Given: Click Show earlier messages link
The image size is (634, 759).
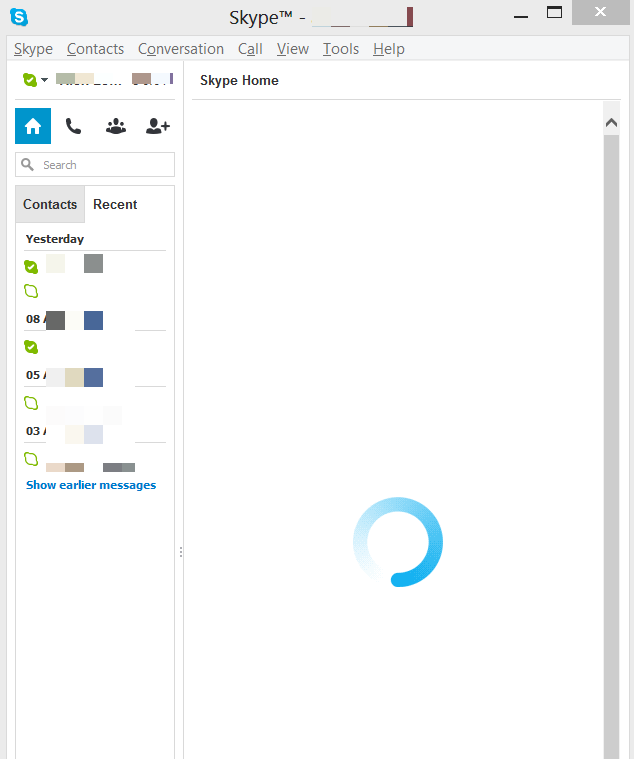Looking at the screenshot, I should 91,485.
